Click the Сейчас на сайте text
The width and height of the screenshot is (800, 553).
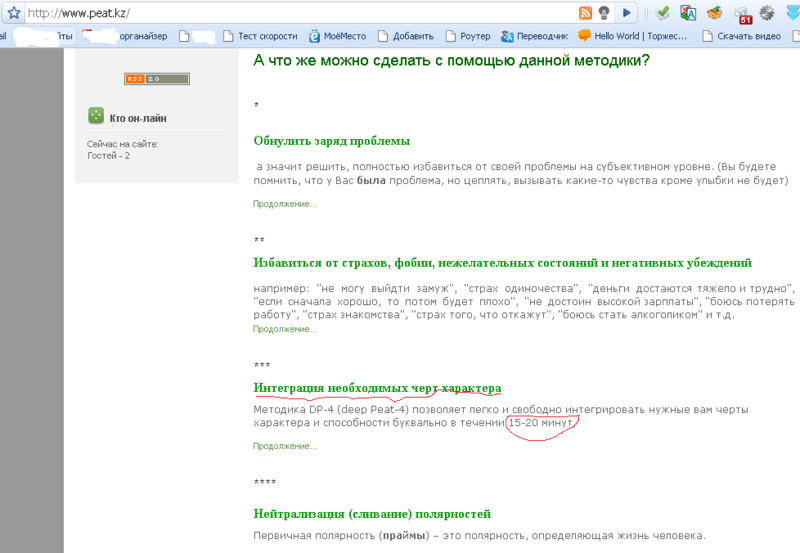click(x=122, y=144)
